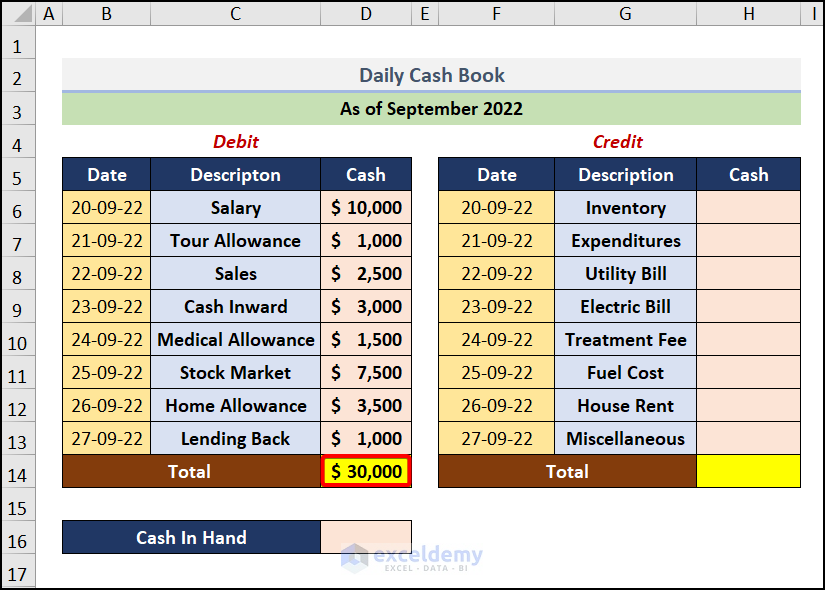Select the Home Allowance cell
The width and height of the screenshot is (825, 590).
235,406
